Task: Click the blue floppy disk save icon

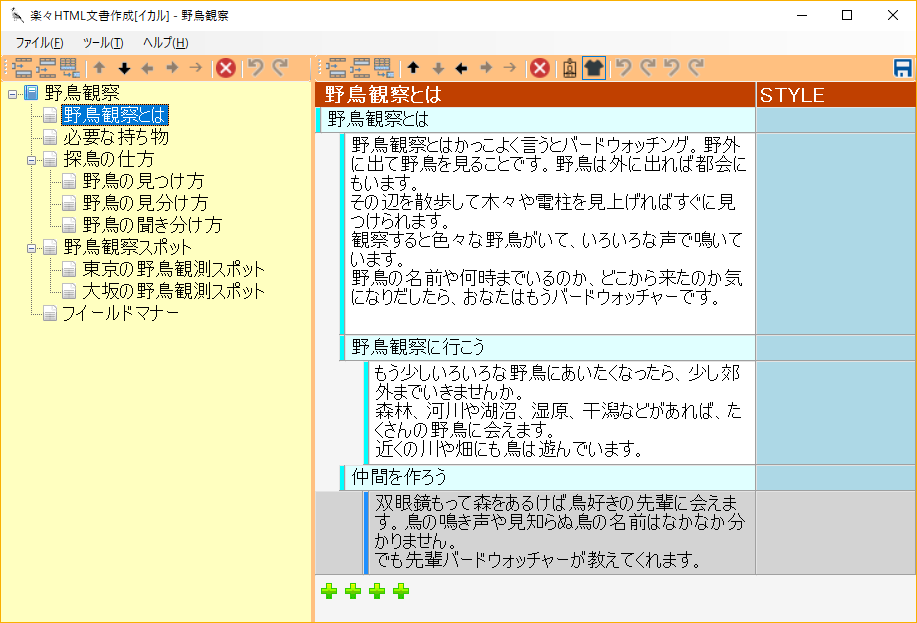Action: coord(902,68)
